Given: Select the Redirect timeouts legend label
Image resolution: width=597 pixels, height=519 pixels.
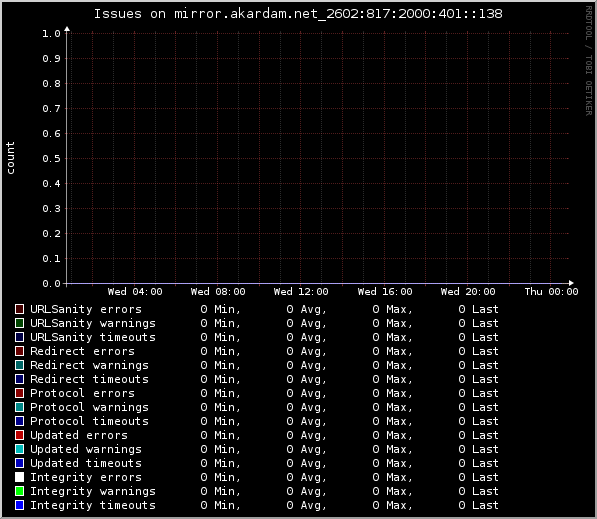Looking at the screenshot, I should (89, 379).
